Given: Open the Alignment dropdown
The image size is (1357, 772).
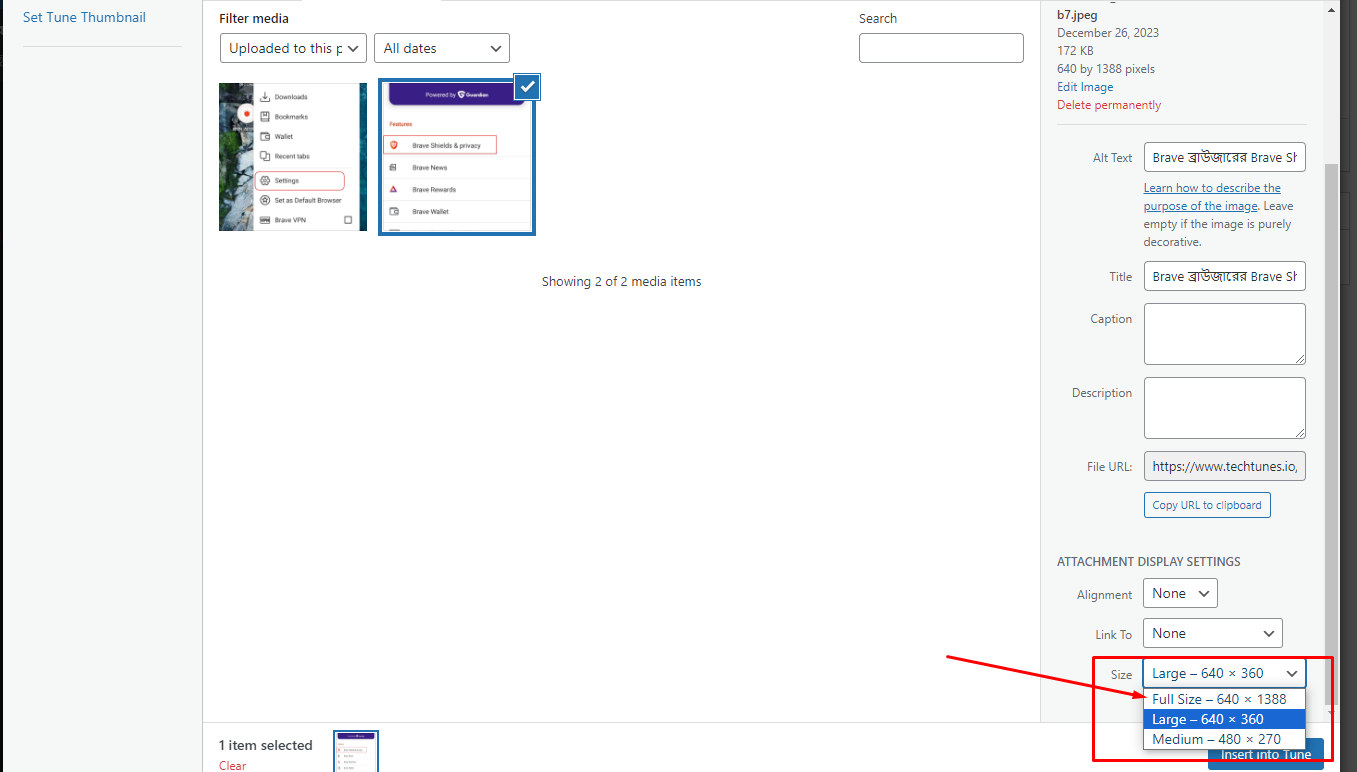Looking at the screenshot, I should coord(1180,594).
